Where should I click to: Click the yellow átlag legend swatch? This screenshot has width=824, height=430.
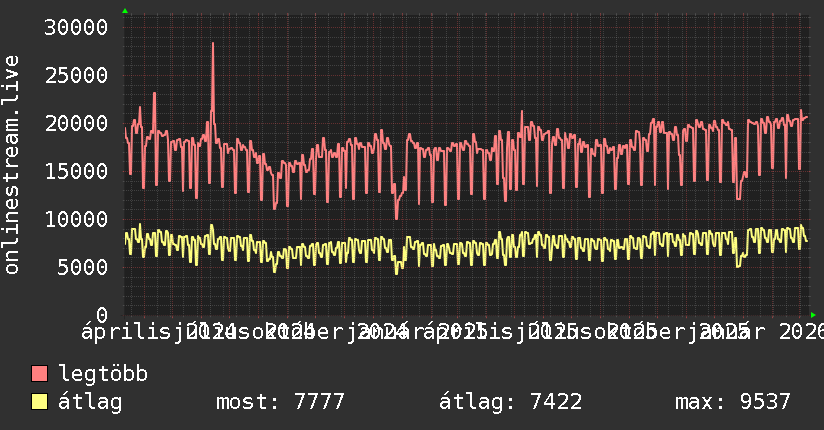[x=39, y=402]
